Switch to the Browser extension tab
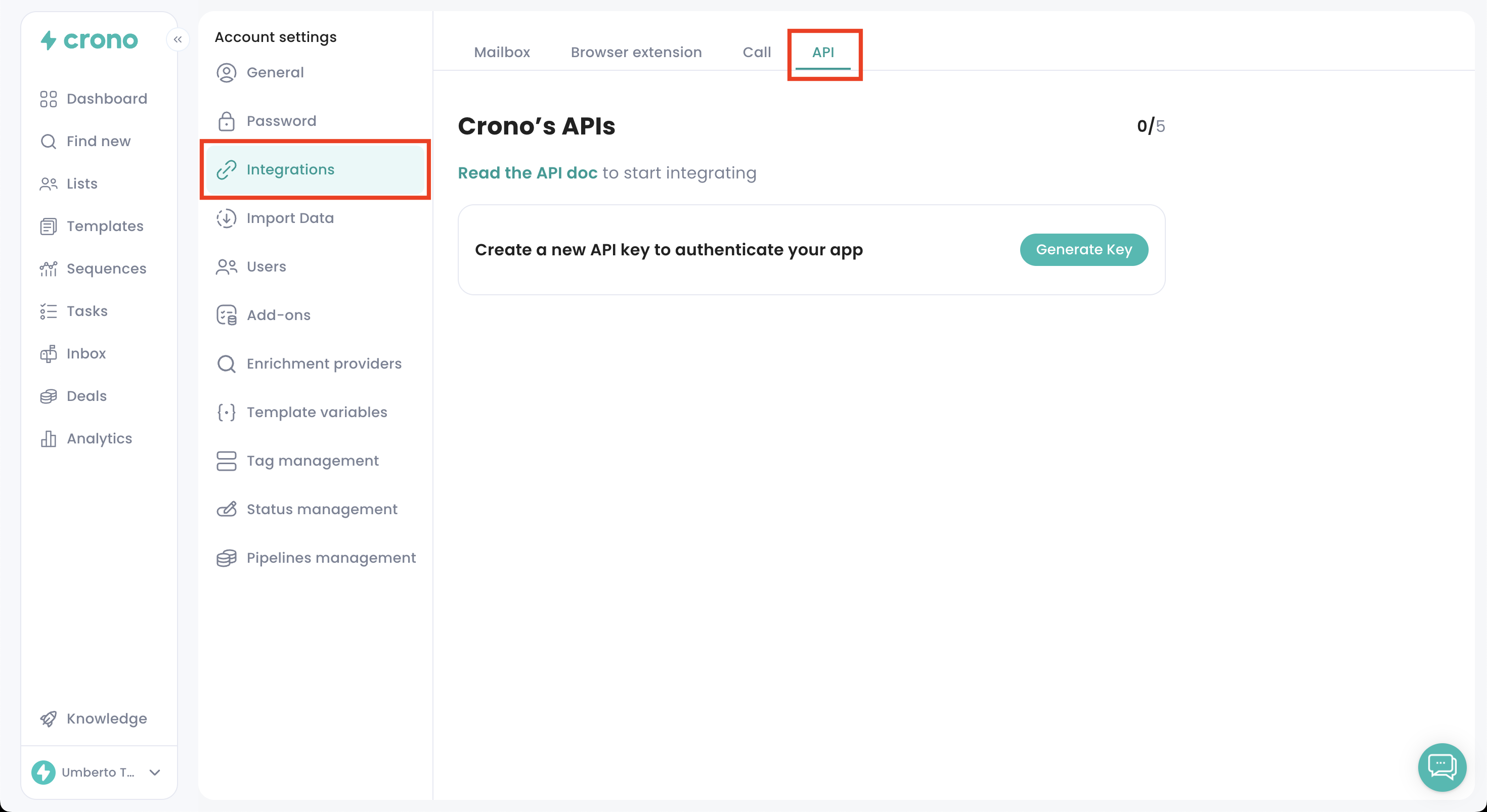Image resolution: width=1487 pixels, height=812 pixels. click(636, 52)
